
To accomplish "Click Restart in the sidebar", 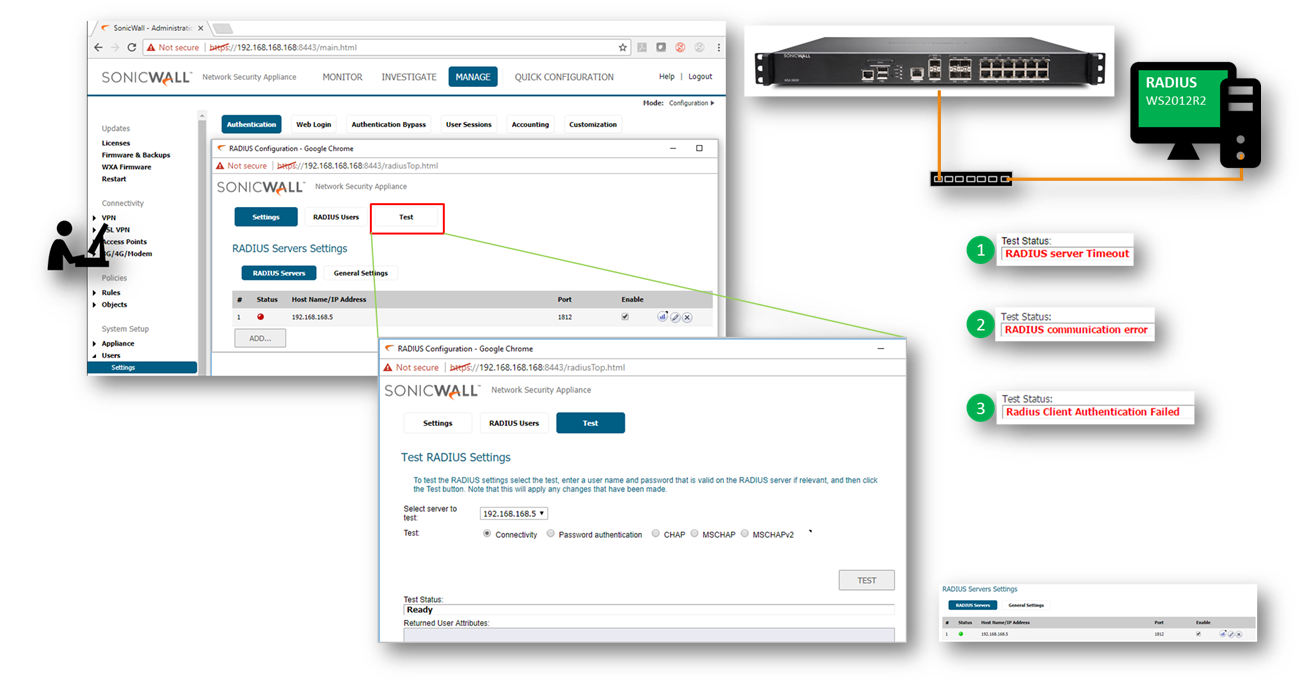I will pos(114,179).
